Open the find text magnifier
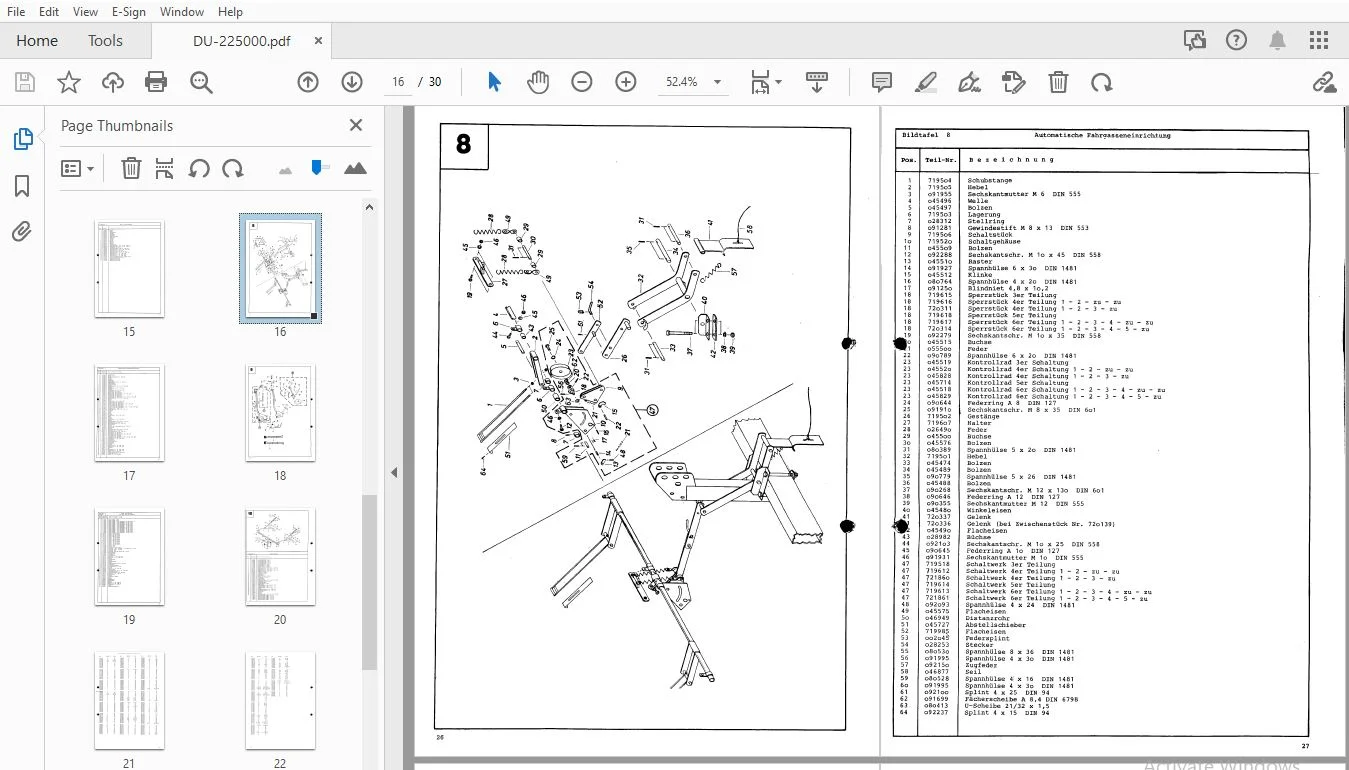Viewport: 1349px width, 770px height. 201,82
